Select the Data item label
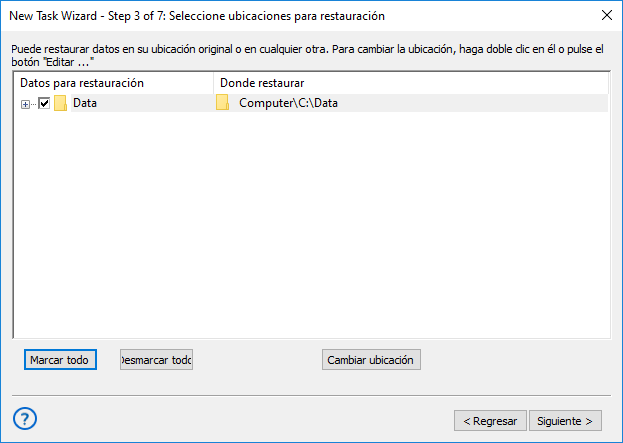Image resolution: width=623 pixels, height=443 pixels. pos(85,103)
